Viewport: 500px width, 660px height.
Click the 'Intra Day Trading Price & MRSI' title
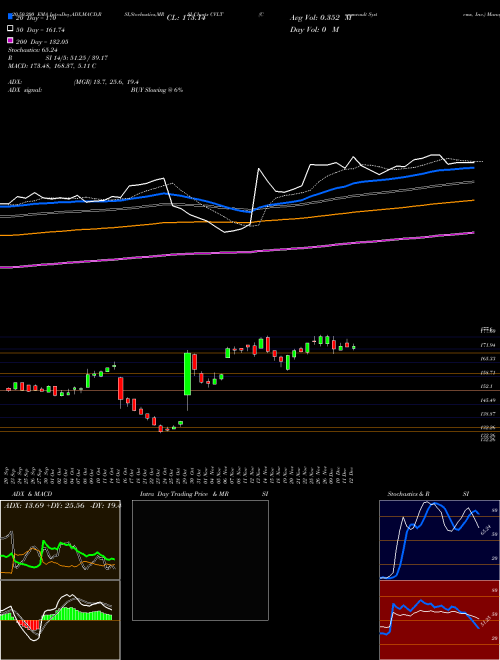tap(204, 494)
